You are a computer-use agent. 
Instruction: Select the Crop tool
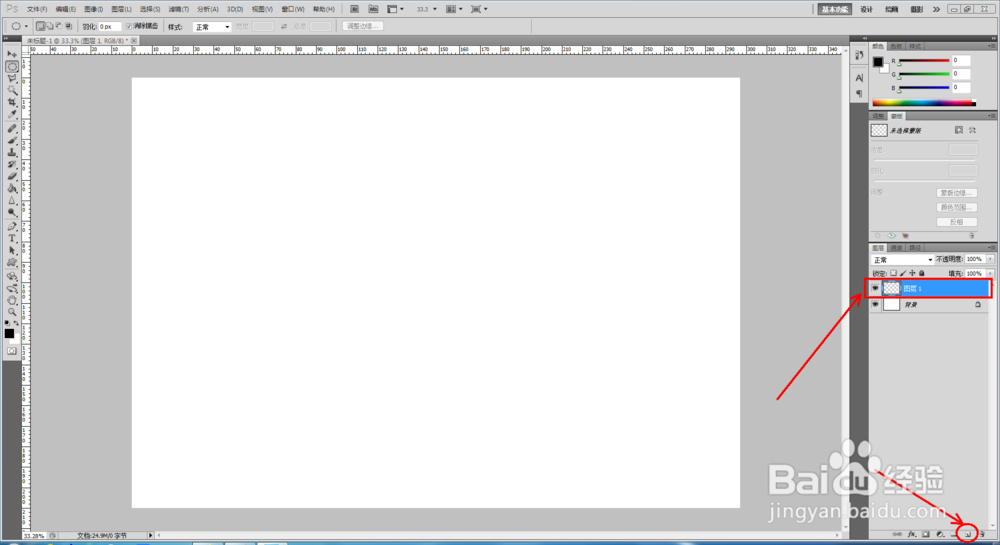(11, 103)
